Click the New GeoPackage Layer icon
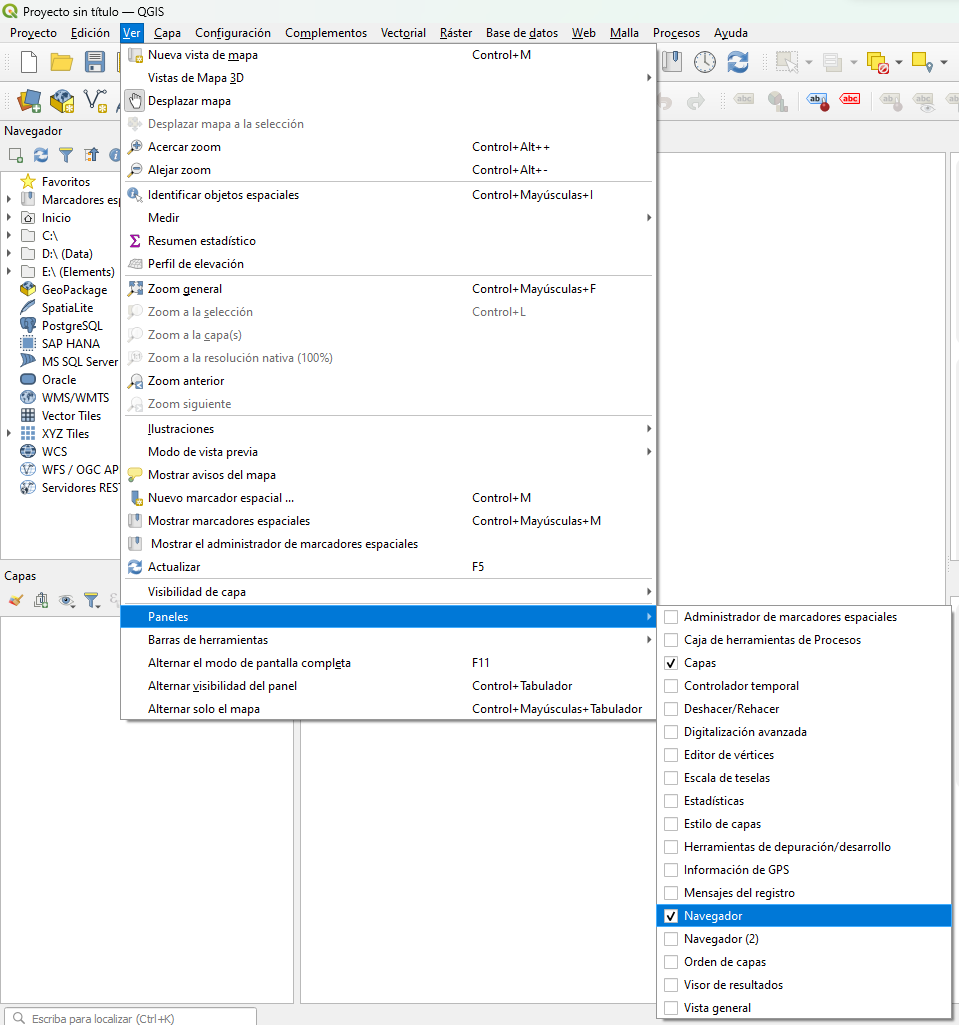This screenshot has height=1025, width=959. pos(62,101)
